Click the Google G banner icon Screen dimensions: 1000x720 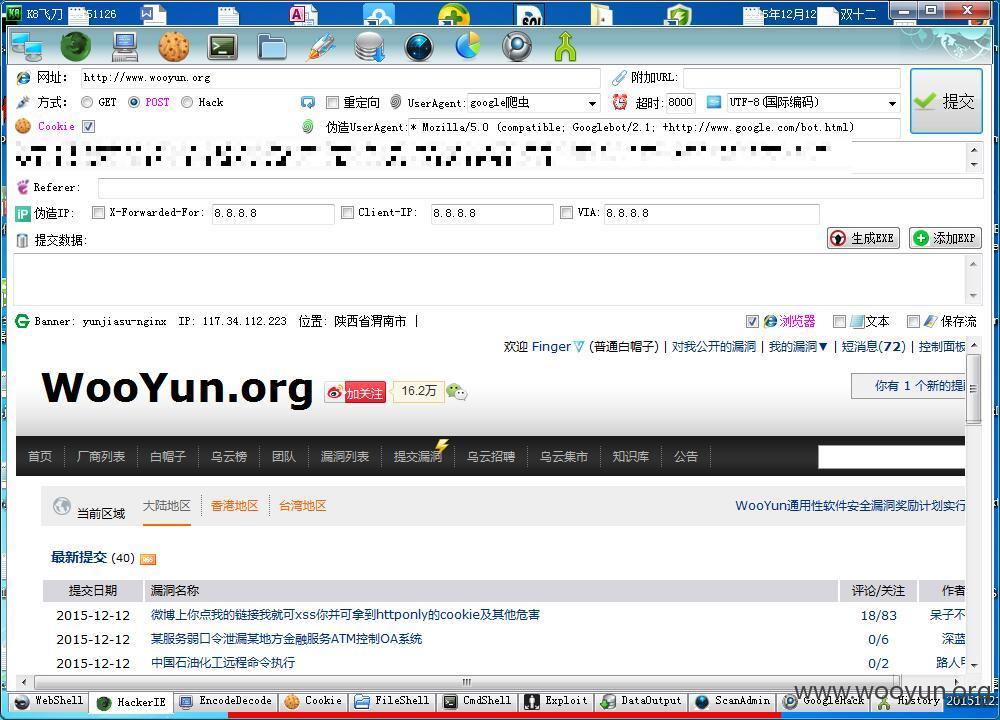22,321
